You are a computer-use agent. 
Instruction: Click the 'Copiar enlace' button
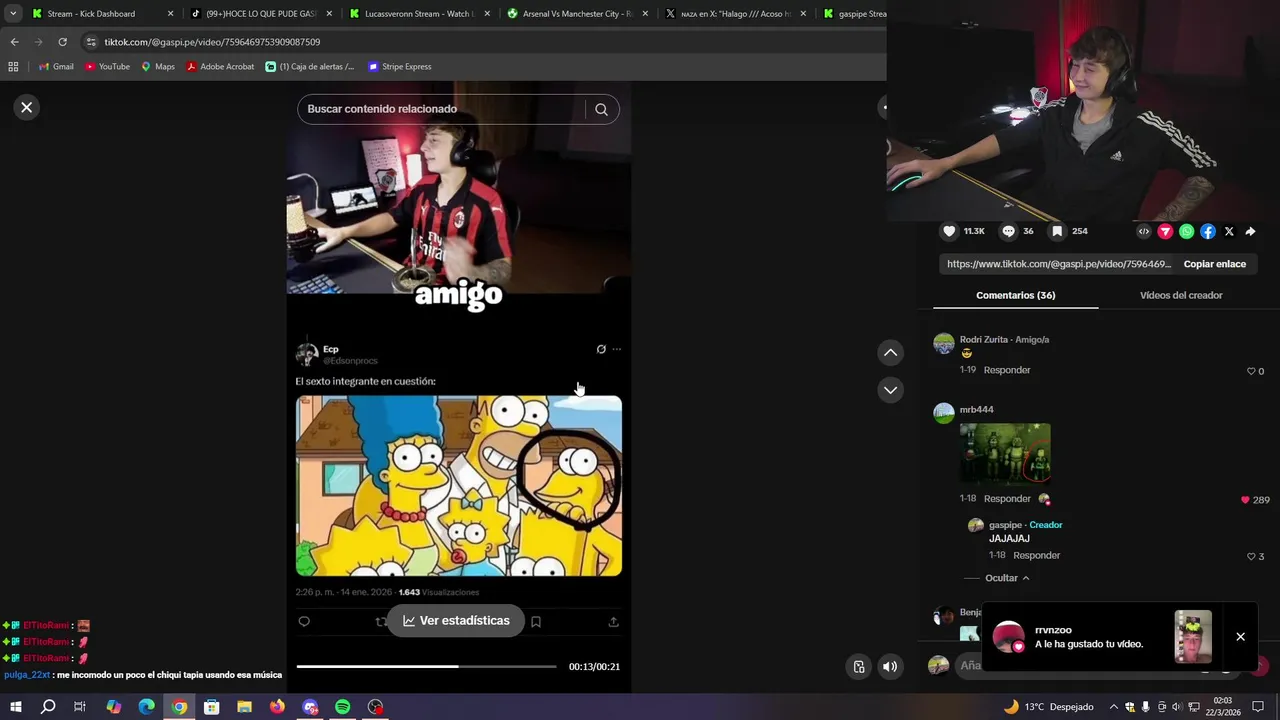pos(1214,264)
